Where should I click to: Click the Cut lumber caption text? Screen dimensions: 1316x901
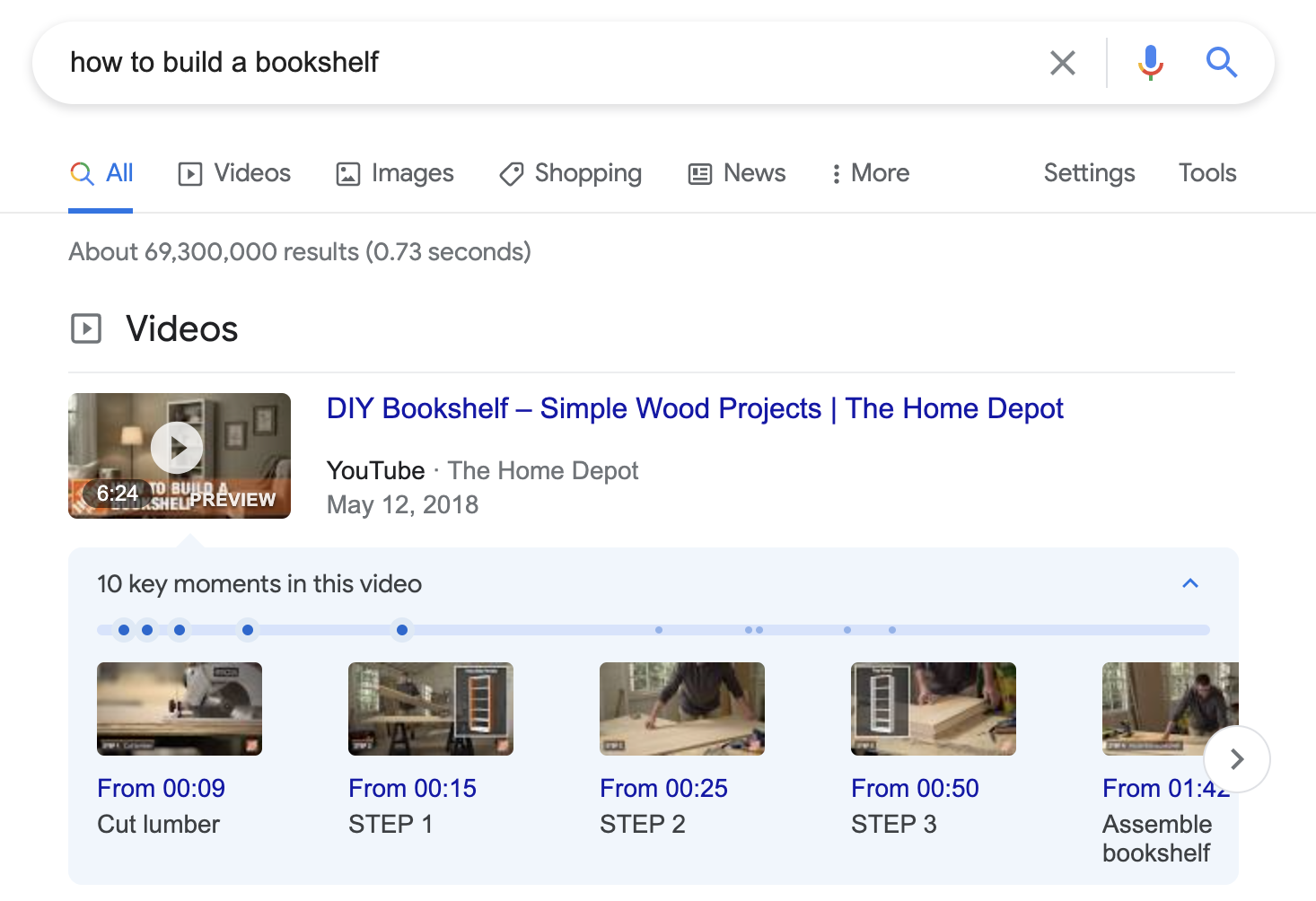(x=159, y=824)
